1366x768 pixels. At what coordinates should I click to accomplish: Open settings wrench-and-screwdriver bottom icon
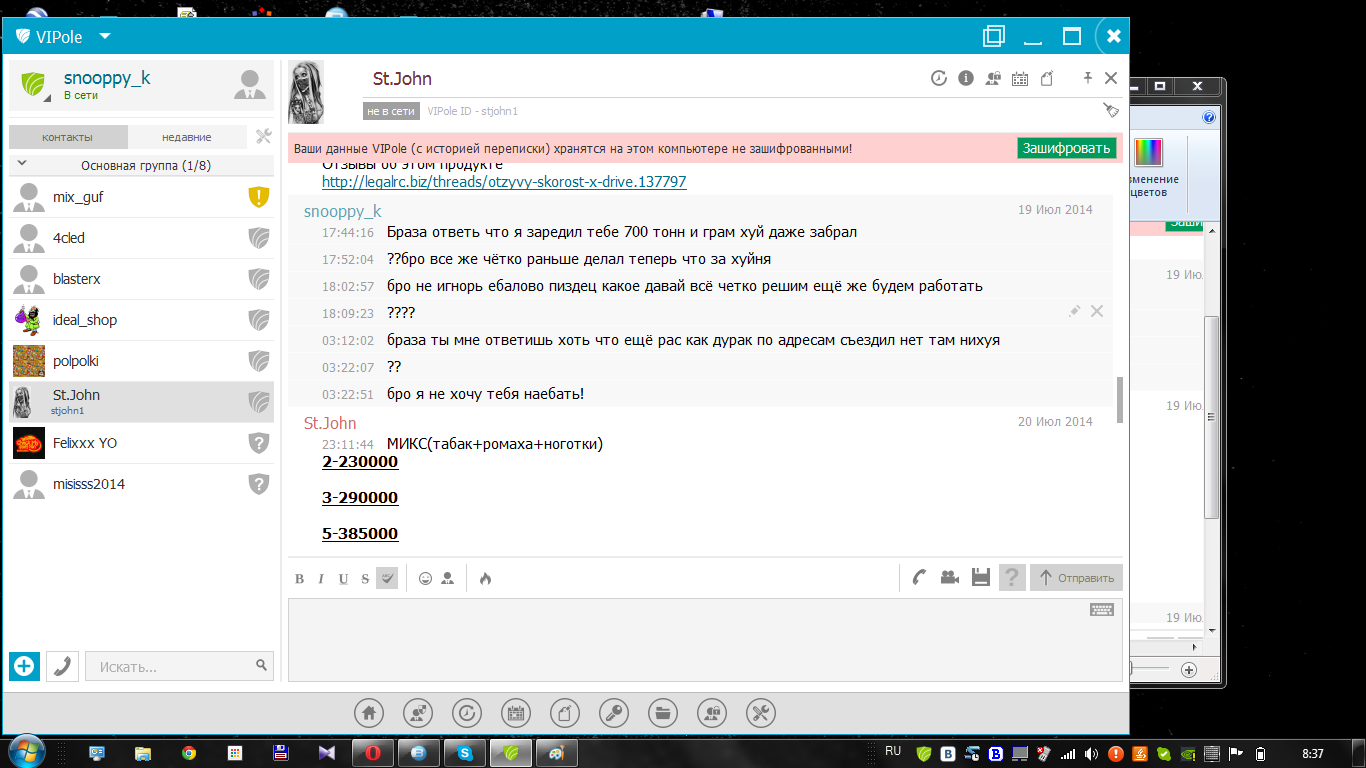(x=761, y=713)
